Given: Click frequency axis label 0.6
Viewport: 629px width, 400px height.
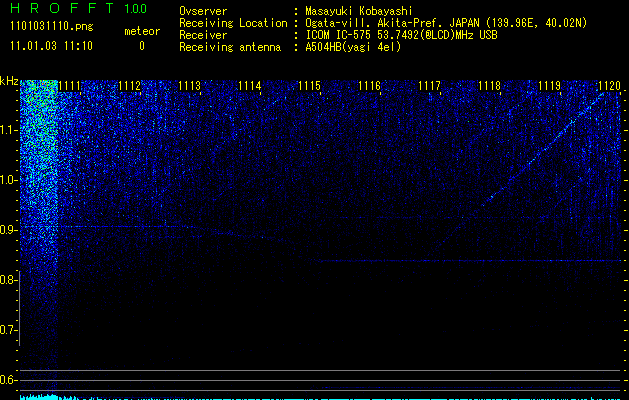Looking at the screenshot, I should pyautogui.click(x=7, y=380).
